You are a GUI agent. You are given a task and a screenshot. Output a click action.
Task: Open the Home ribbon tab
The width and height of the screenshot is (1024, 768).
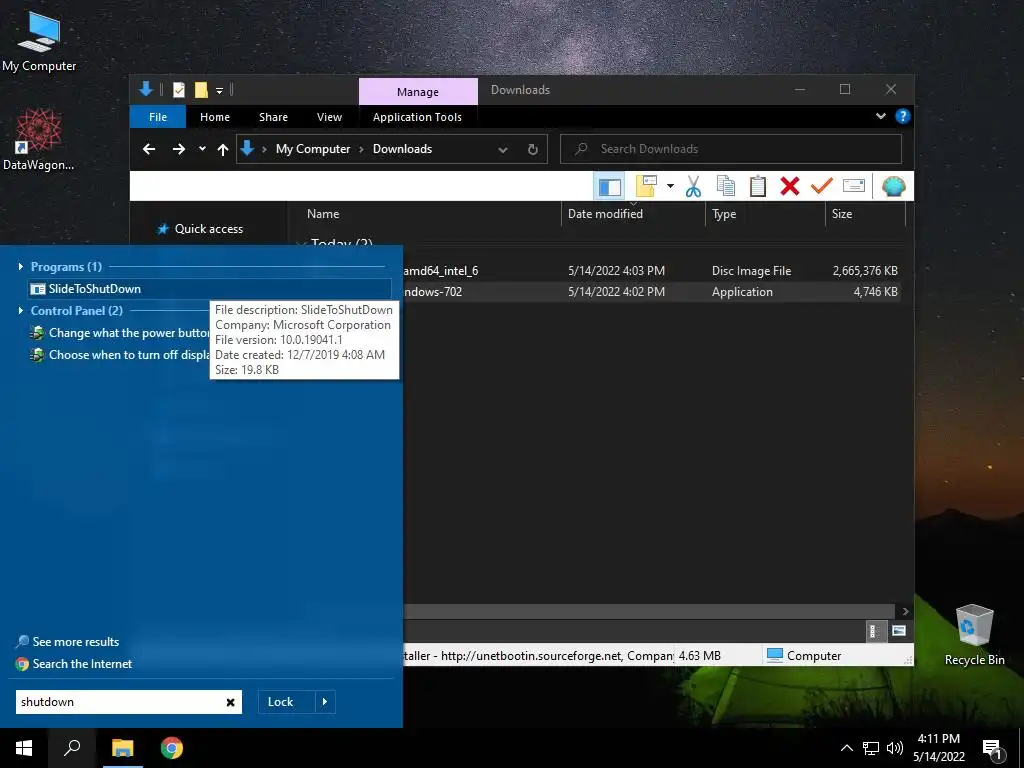tap(215, 117)
